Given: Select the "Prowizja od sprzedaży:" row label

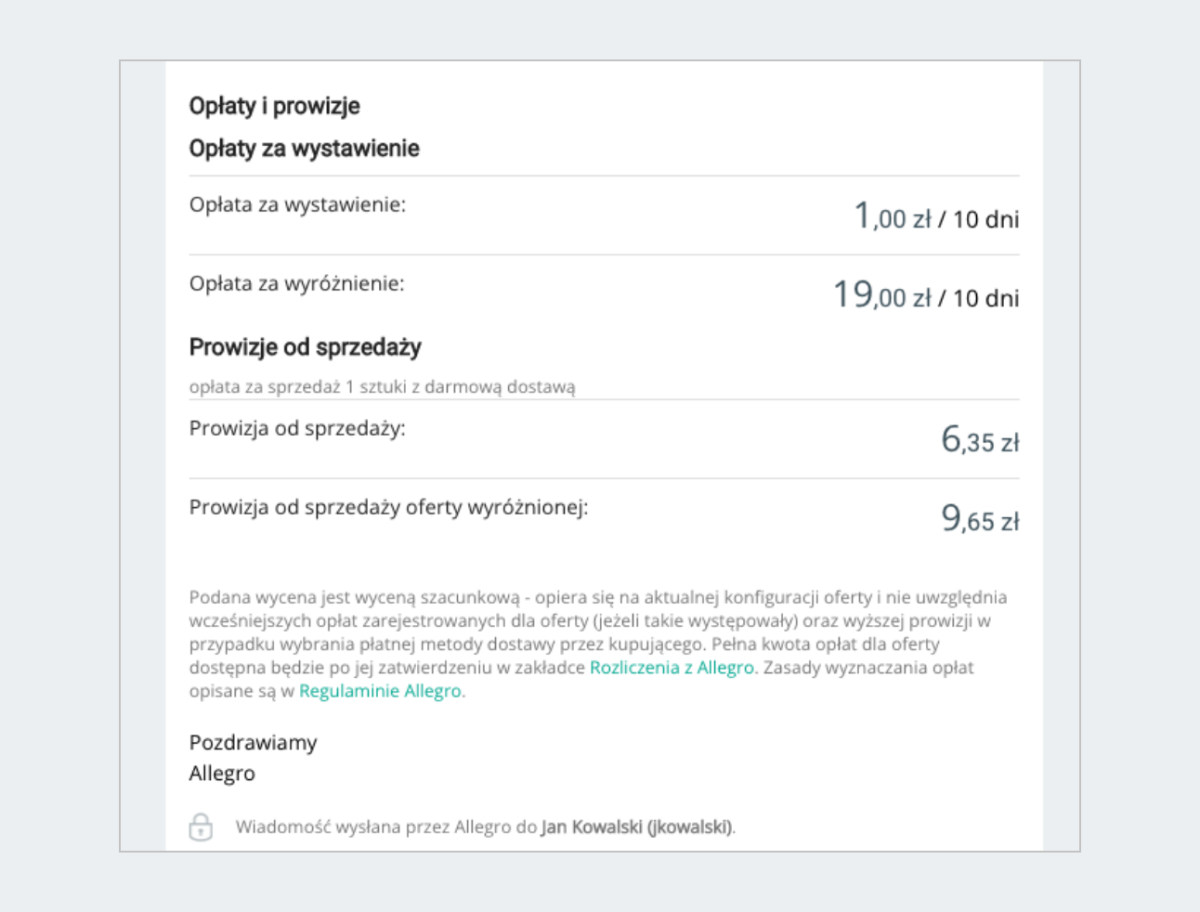Looking at the screenshot, I should [x=297, y=428].
